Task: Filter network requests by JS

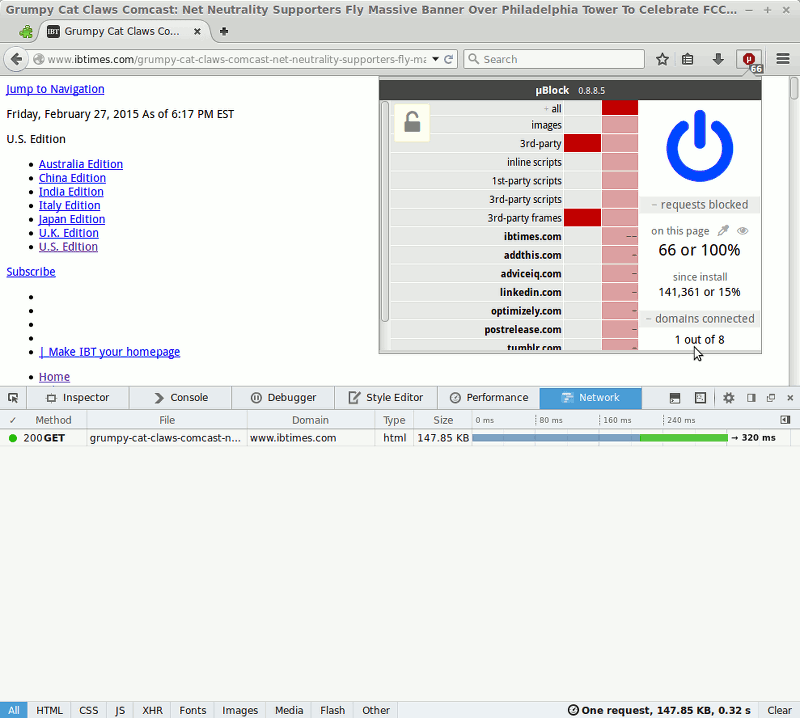Action: 120,710
